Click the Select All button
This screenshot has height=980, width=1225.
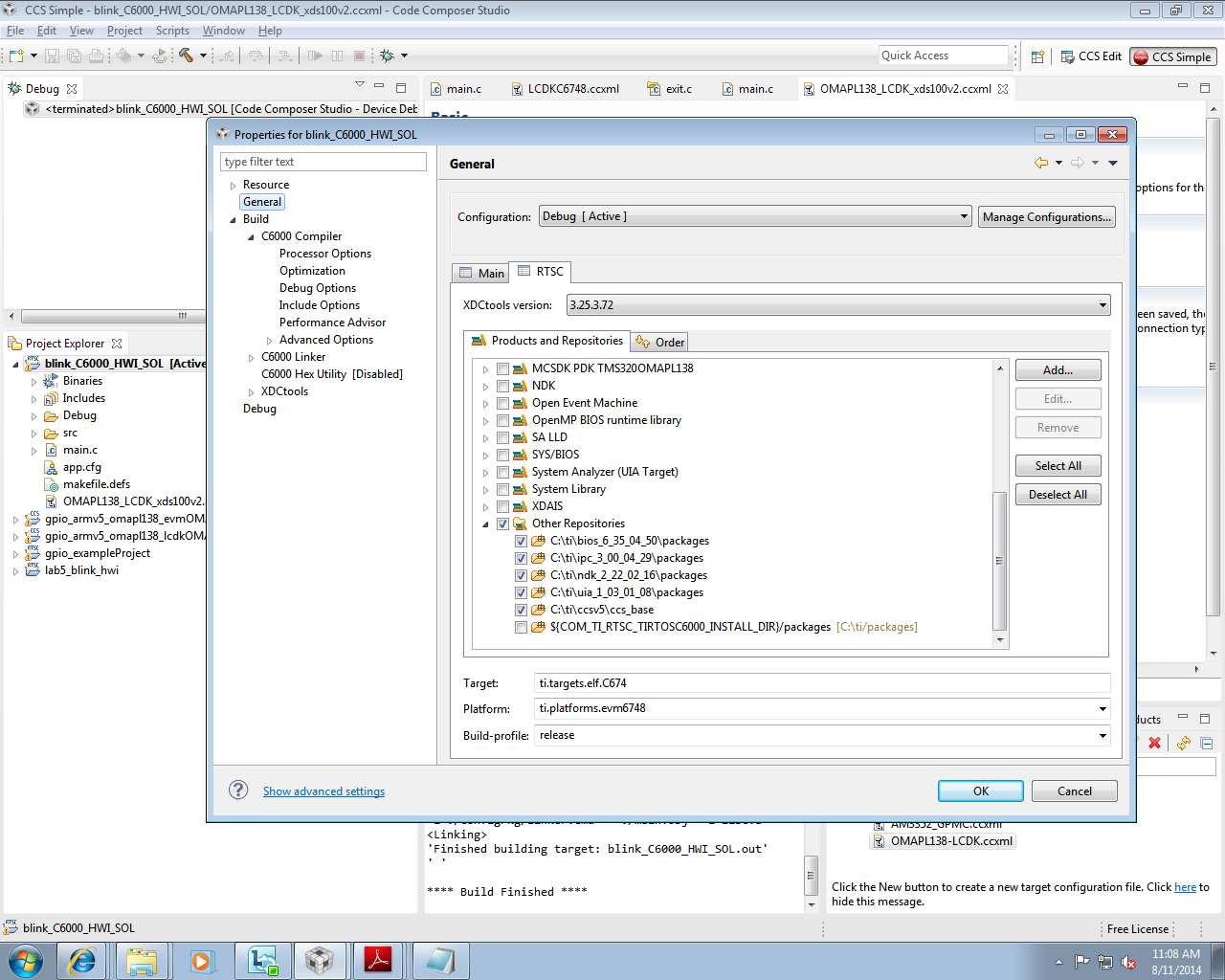[x=1058, y=466]
